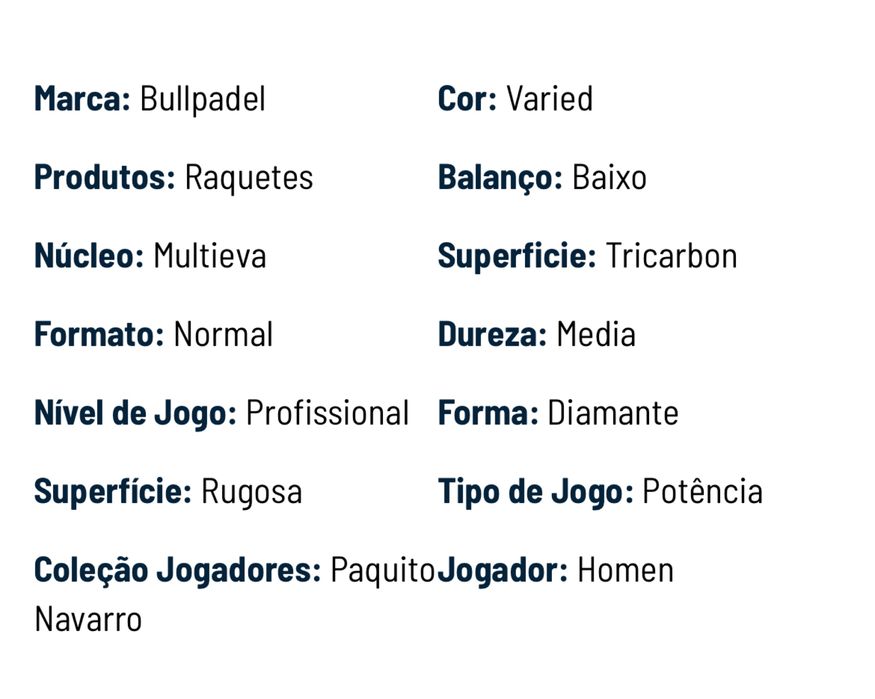
Task: Select the Rugosa surface value
Action: tap(251, 492)
